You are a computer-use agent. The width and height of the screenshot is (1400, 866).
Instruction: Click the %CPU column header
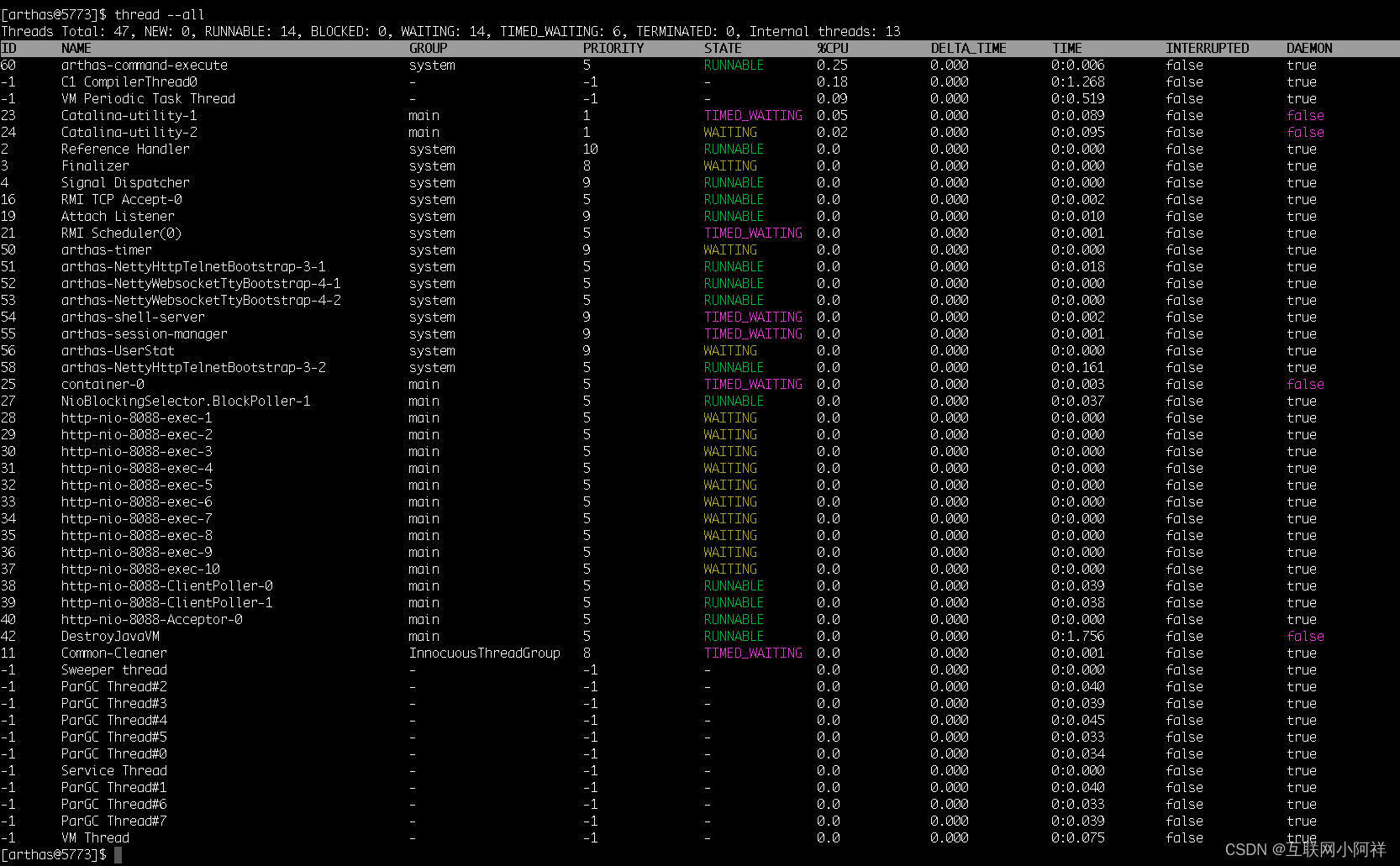833,48
